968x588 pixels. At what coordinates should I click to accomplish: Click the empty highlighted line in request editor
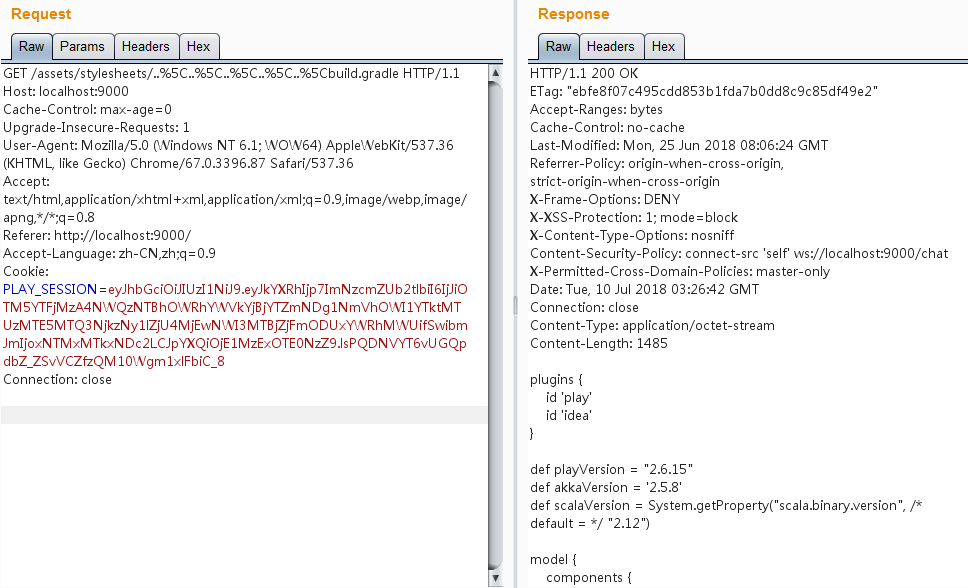pos(244,415)
